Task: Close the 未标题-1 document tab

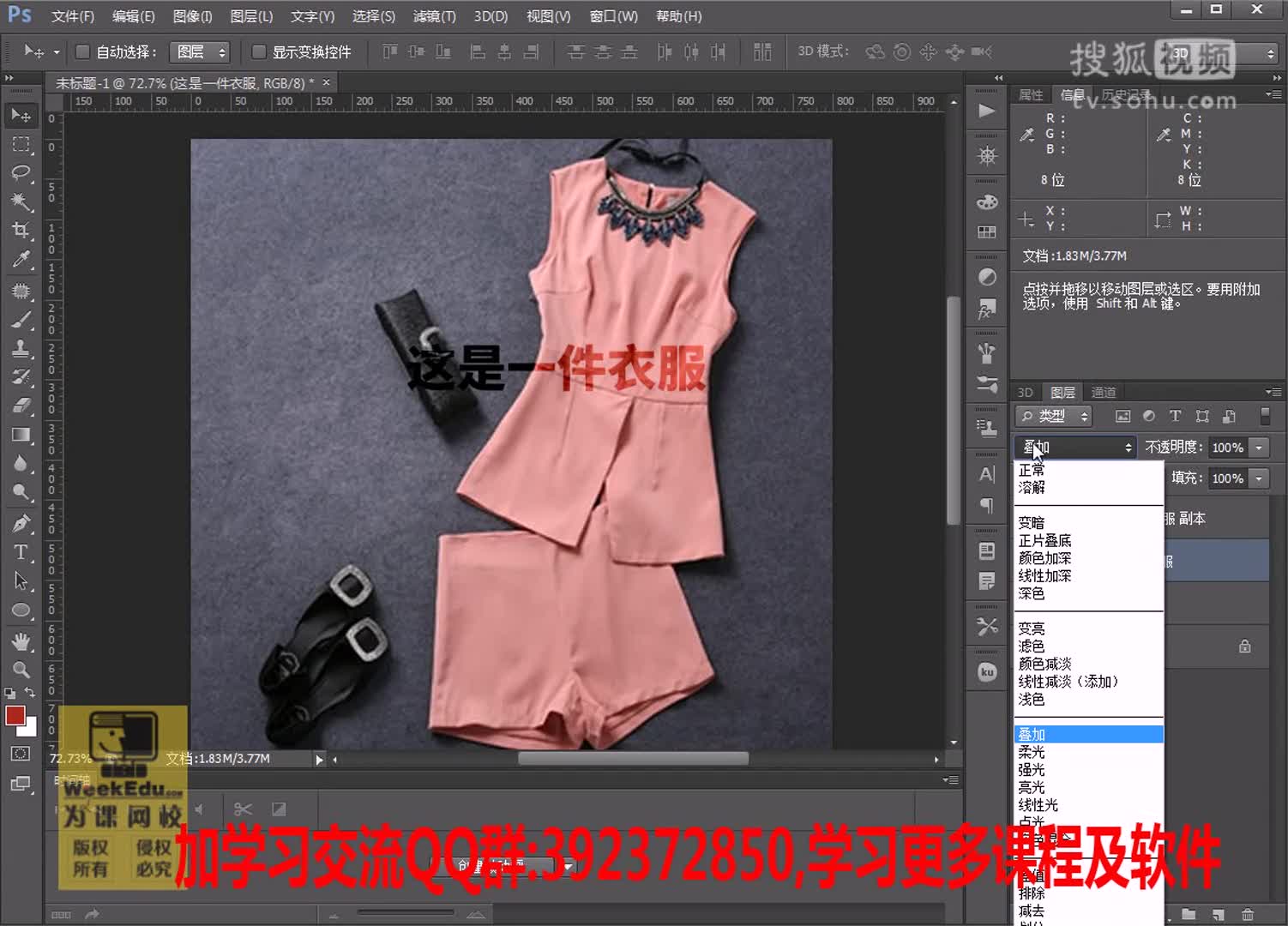Action: click(x=326, y=82)
